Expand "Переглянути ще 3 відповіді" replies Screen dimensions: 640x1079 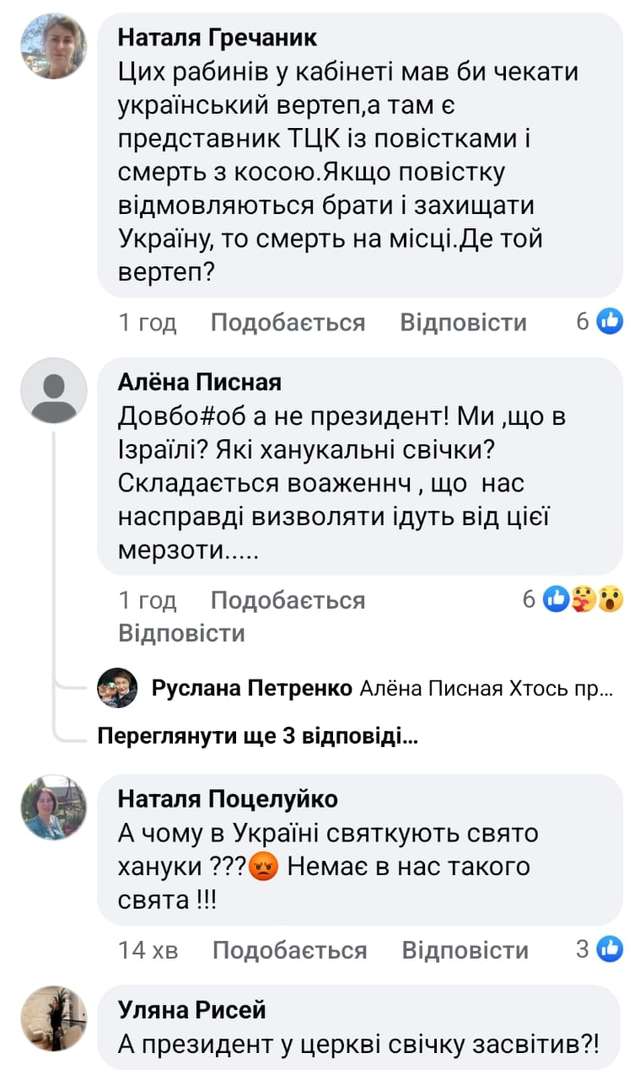point(258,738)
